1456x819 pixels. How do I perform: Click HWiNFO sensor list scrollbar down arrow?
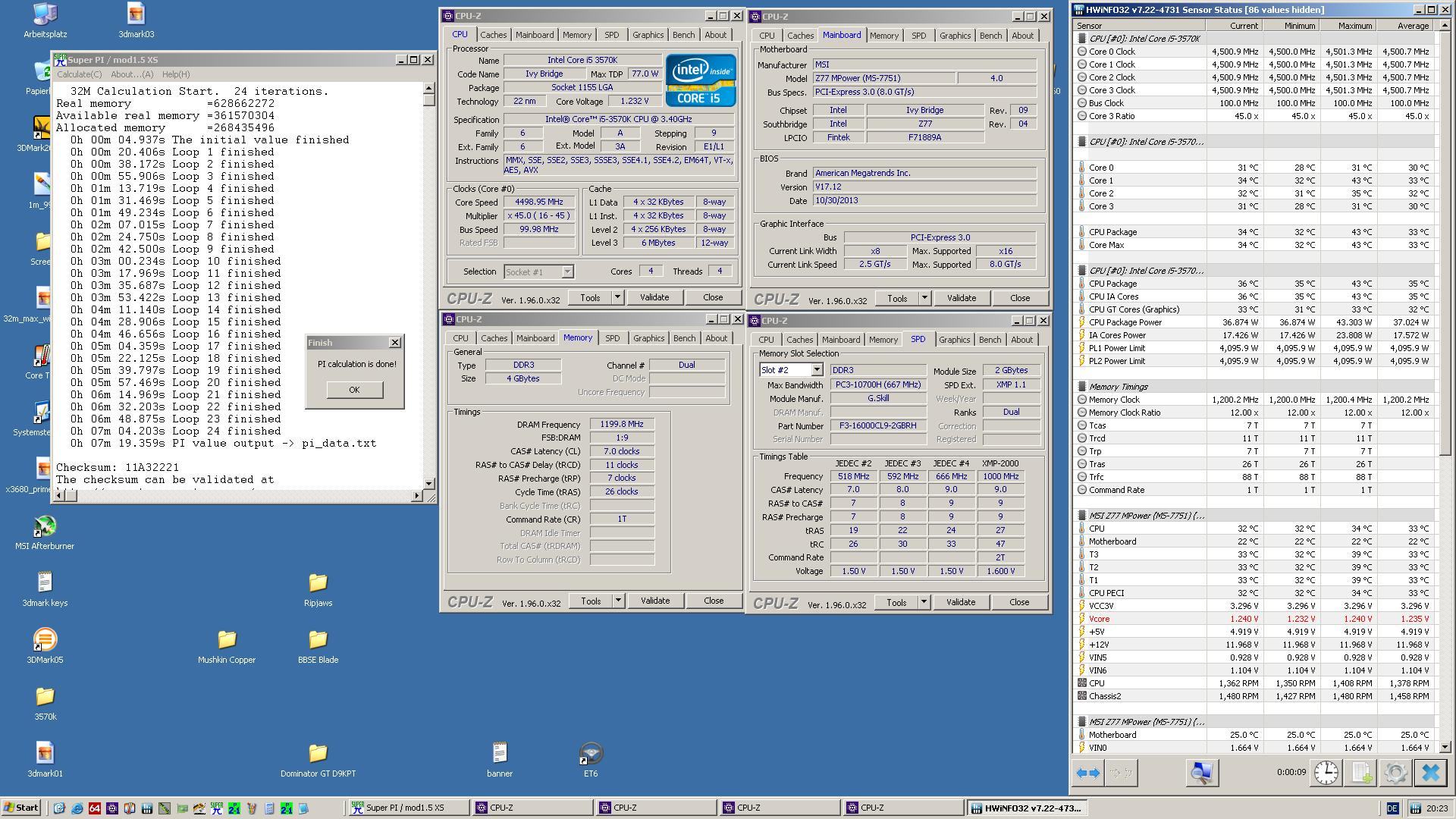tap(1445, 747)
